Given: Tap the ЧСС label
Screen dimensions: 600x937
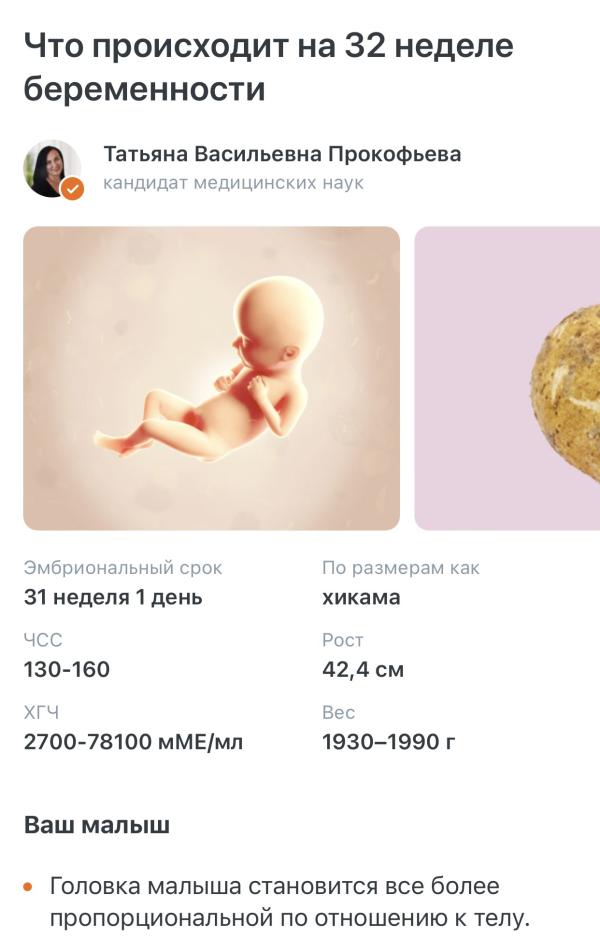Looking at the screenshot, I should [43, 640].
